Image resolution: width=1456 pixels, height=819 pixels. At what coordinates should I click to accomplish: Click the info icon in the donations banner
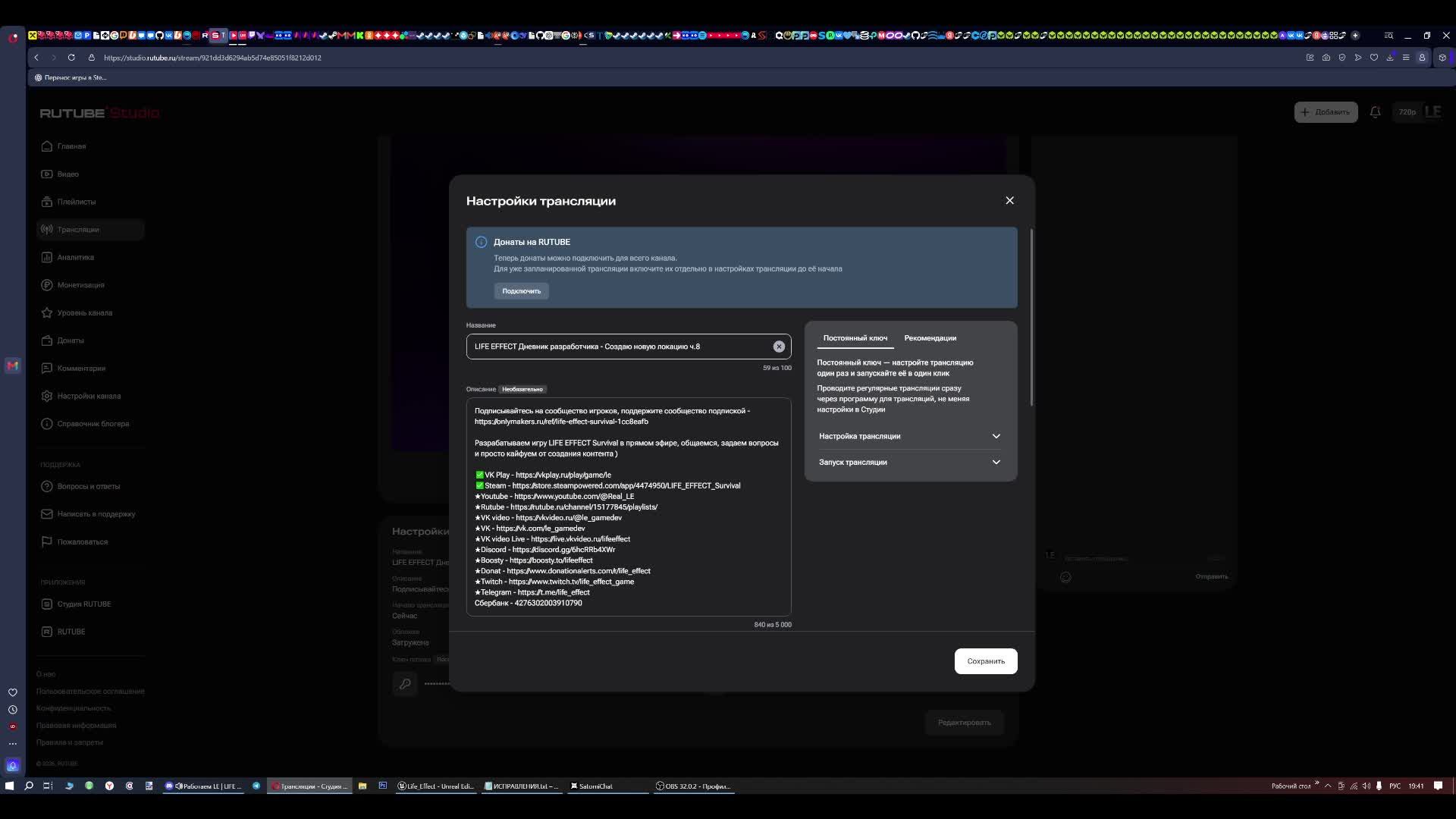click(x=481, y=242)
